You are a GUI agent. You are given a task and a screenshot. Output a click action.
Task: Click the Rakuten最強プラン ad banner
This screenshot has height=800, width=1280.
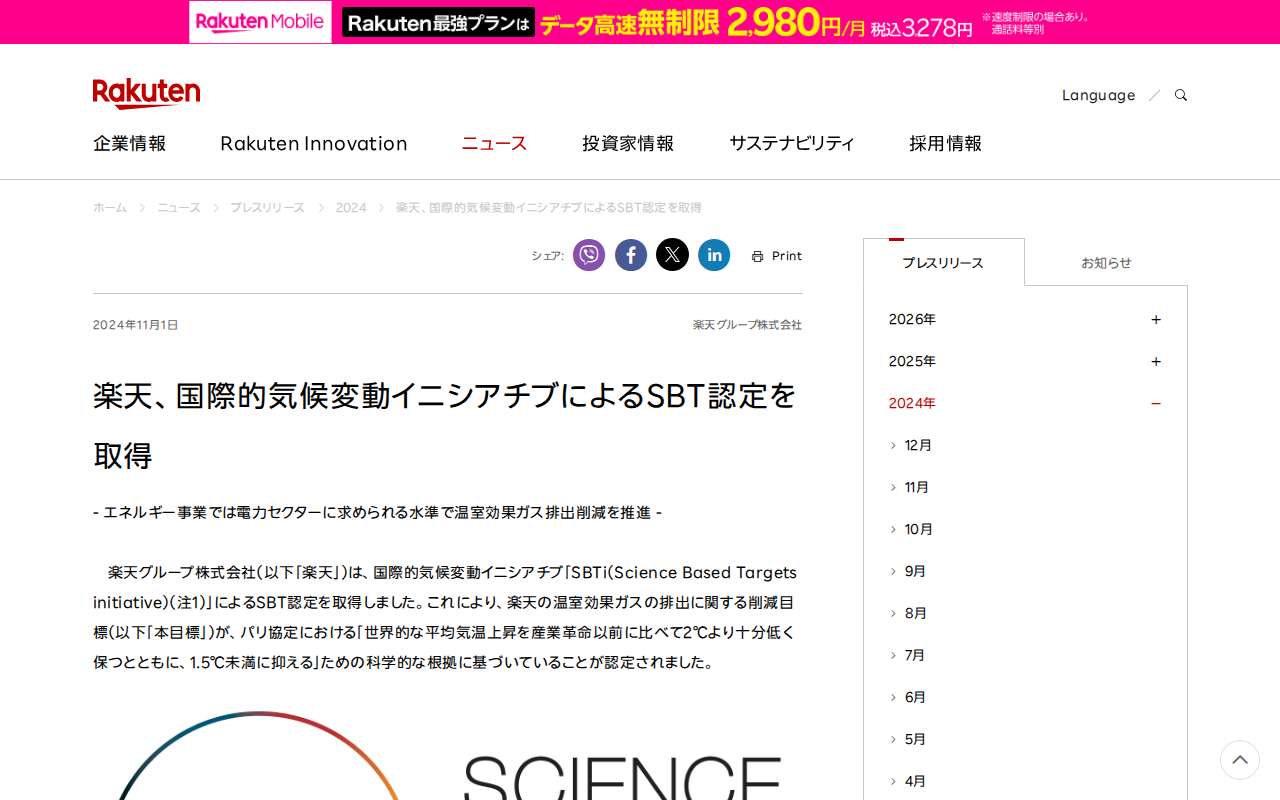437,21
